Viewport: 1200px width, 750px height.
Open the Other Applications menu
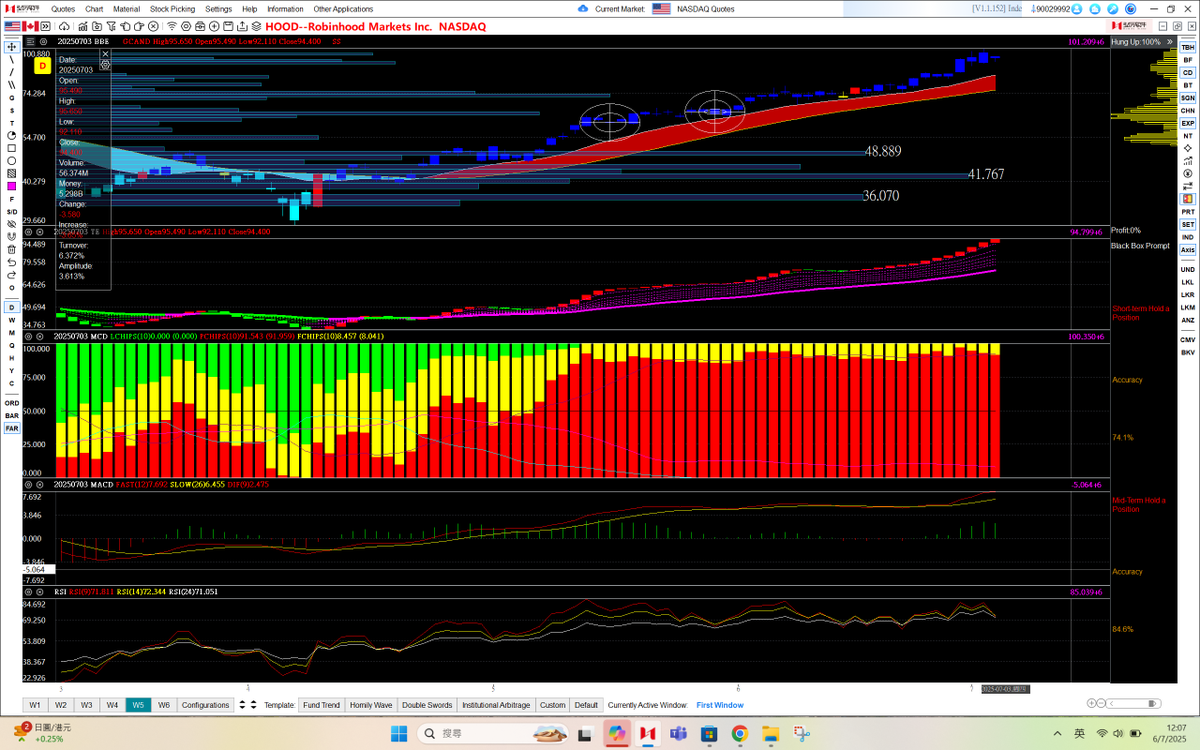tap(343, 8)
